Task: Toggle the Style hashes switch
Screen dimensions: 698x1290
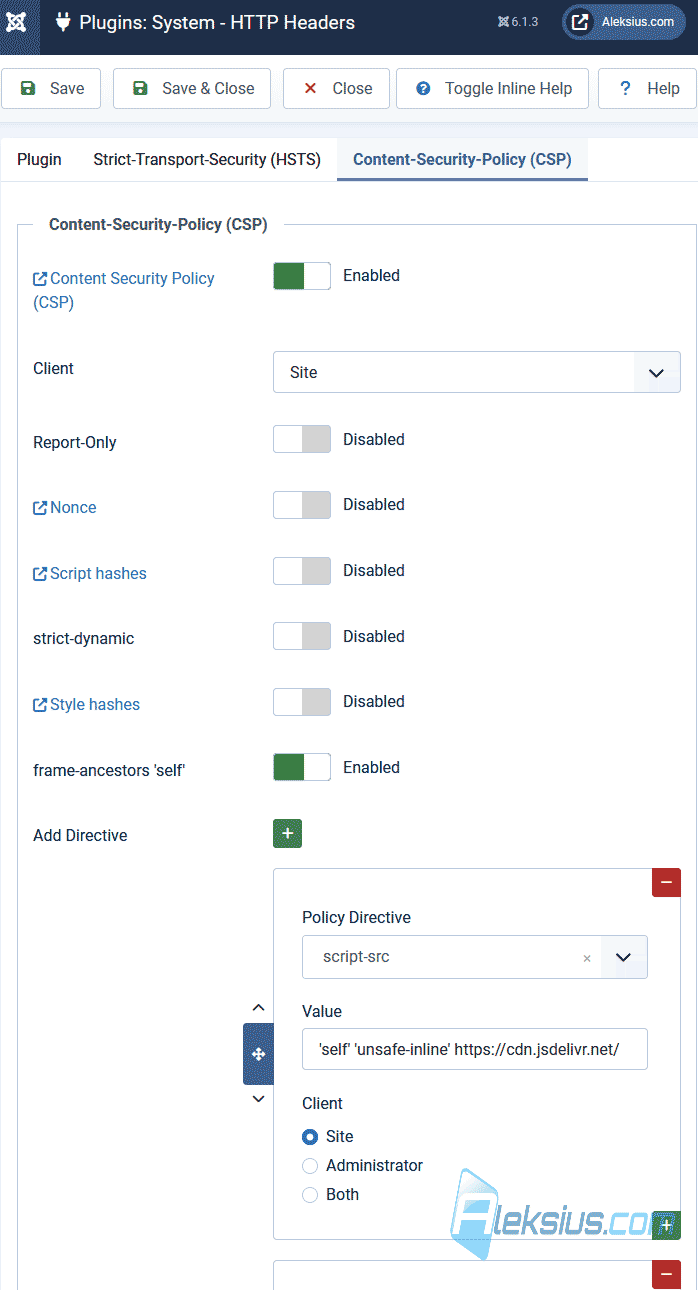Action: (302, 702)
